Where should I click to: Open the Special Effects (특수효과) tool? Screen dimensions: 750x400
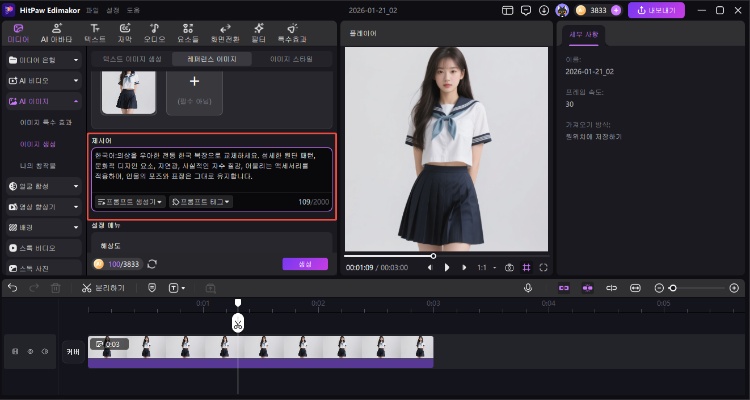coord(292,33)
